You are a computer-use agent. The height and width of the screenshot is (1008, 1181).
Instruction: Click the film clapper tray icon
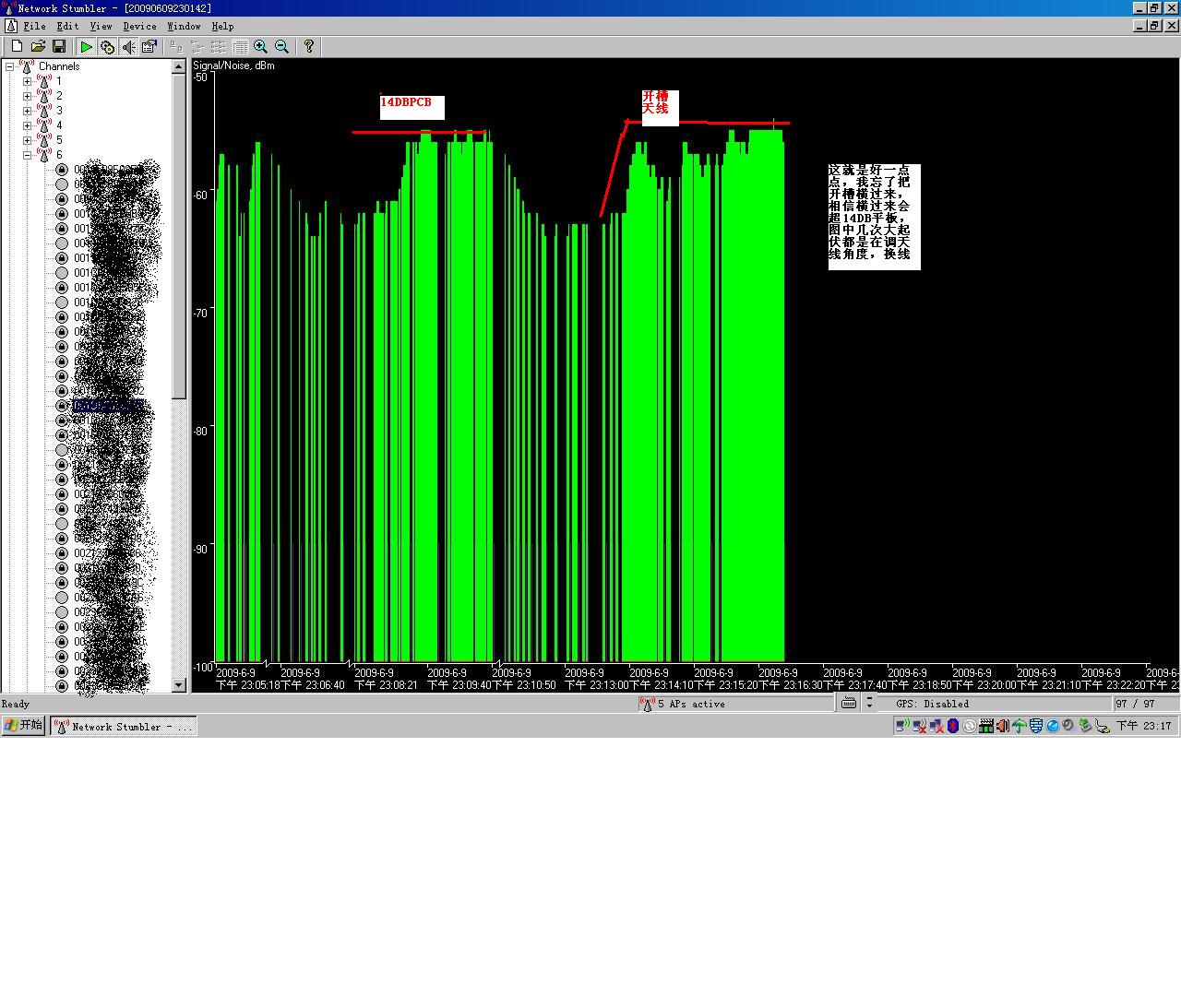(986, 726)
